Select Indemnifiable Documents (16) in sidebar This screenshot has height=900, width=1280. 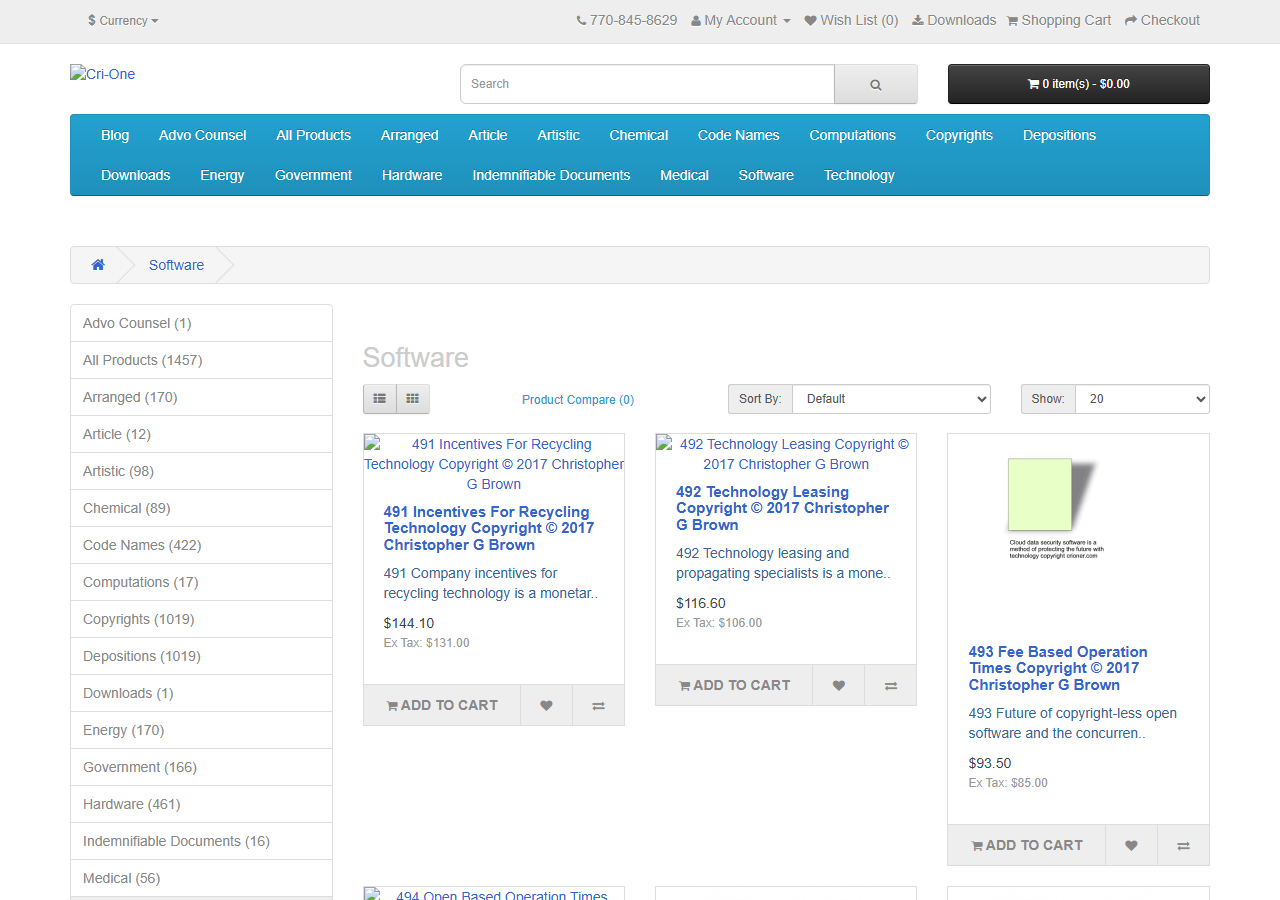tap(201, 841)
